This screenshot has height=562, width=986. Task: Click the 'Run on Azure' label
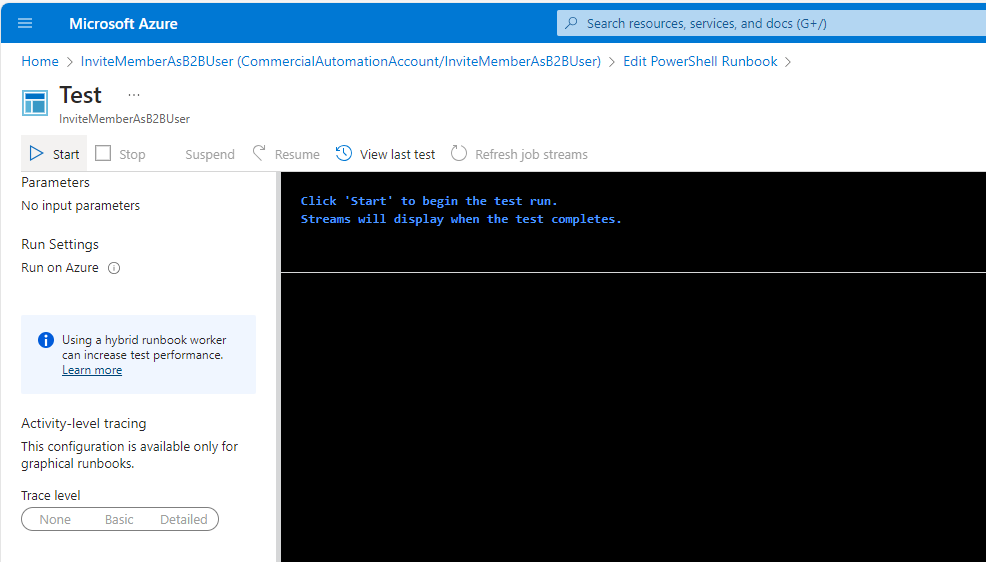60,268
